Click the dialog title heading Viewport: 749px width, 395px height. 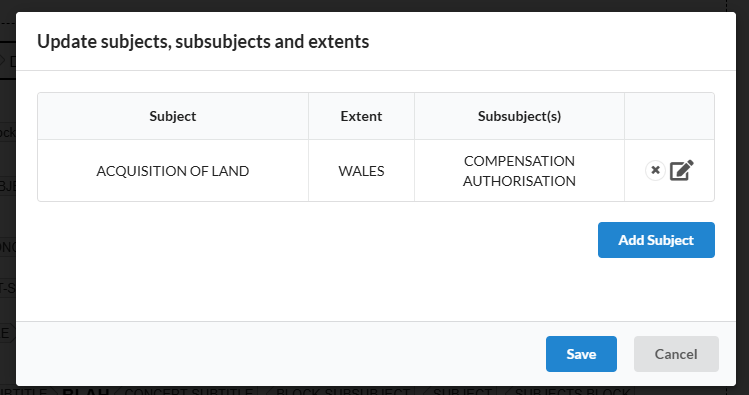point(203,42)
